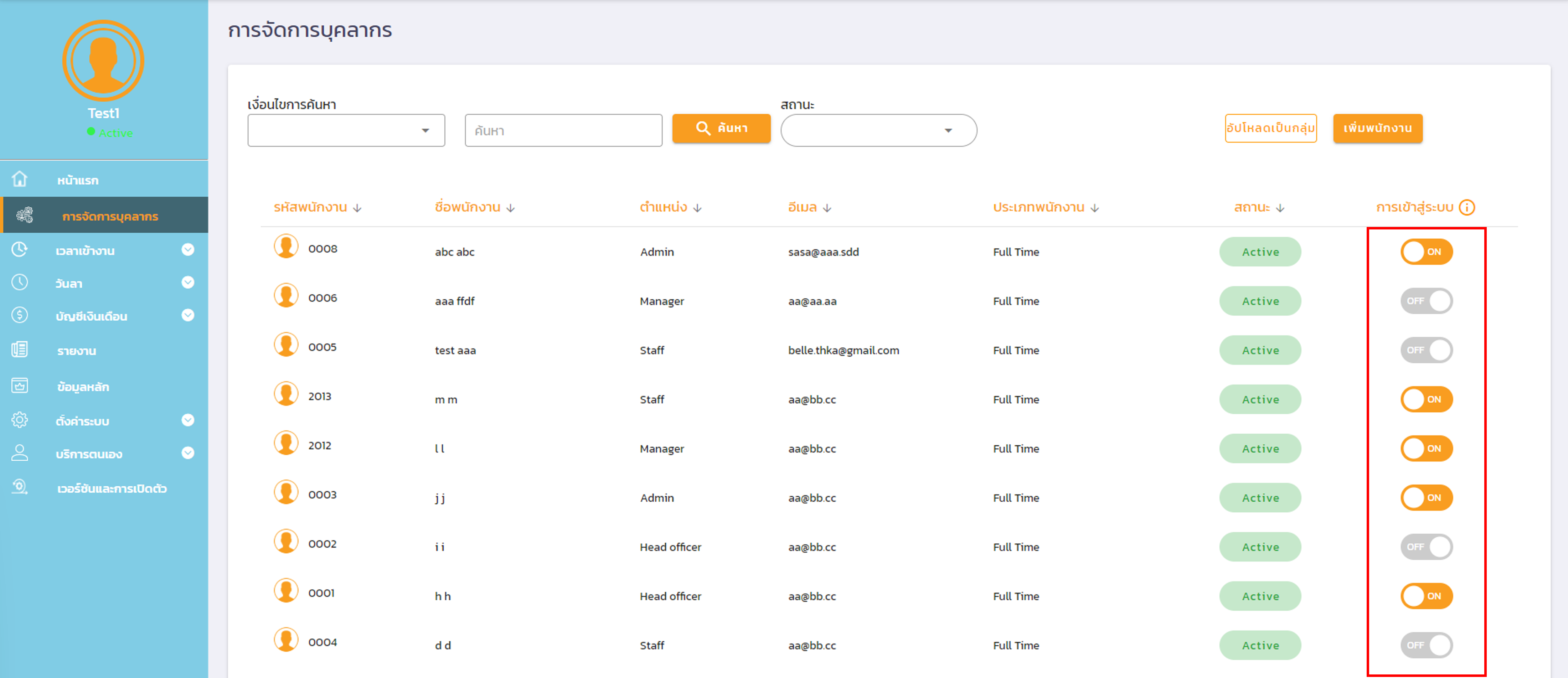Image resolution: width=1568 pixels, height=678 pixels.
Task: Click the info icon beside การเข้าสู่ระบบ header
Action: pyautogui.click(x=1467, y=208)
